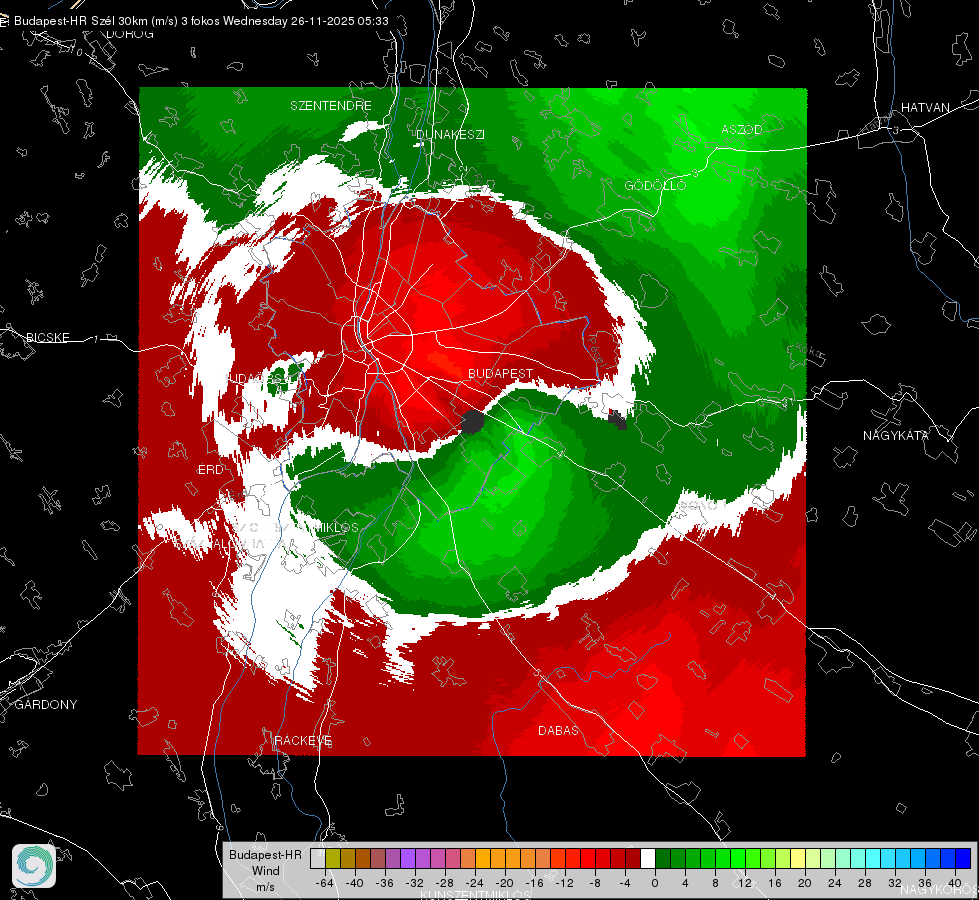Click the ASZOD label

[742, 129]
